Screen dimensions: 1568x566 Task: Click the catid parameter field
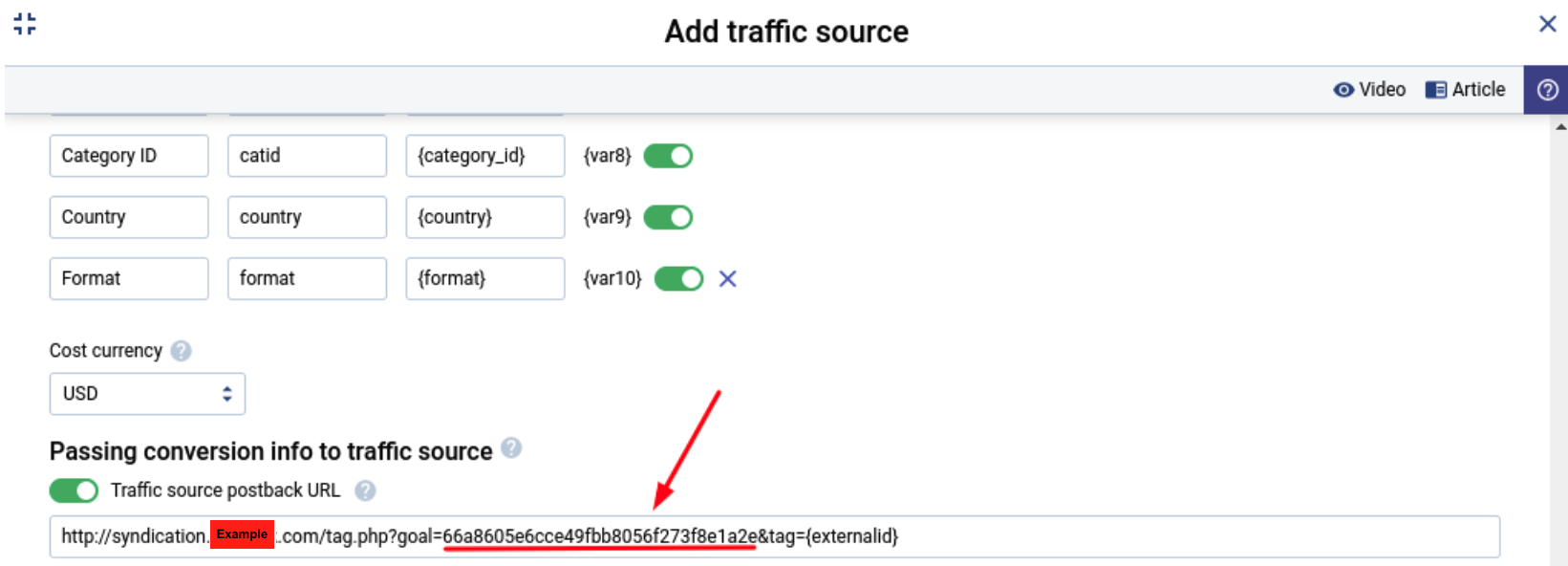pyautogui.click(x=307, y=156)
